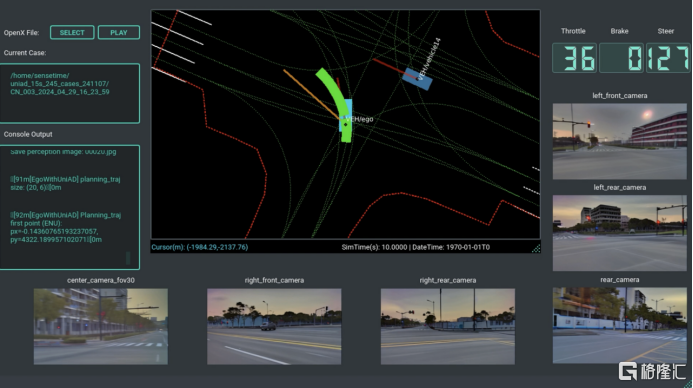Click the Throttle digital readout showing 36

(x=575, y=58)
